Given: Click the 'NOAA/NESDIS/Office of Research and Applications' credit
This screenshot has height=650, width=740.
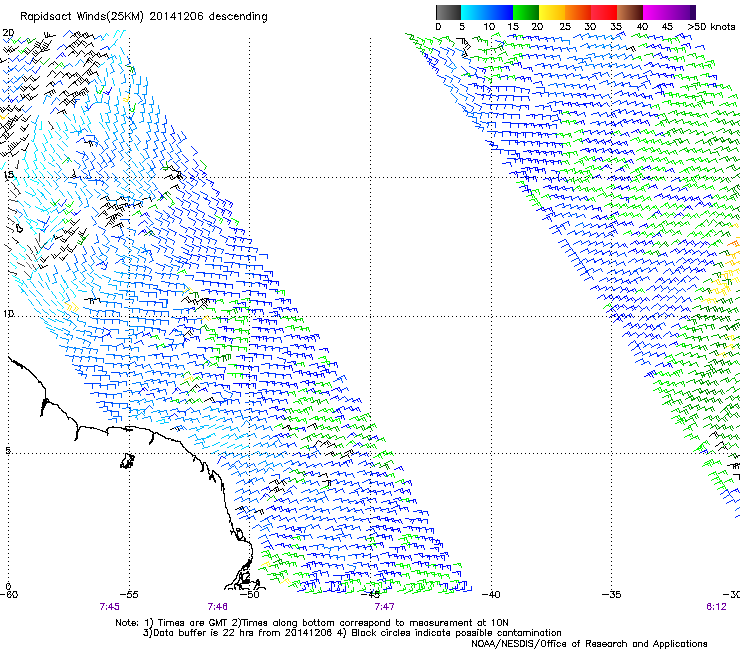Looking at the screenshot, I should coord(589,644).
